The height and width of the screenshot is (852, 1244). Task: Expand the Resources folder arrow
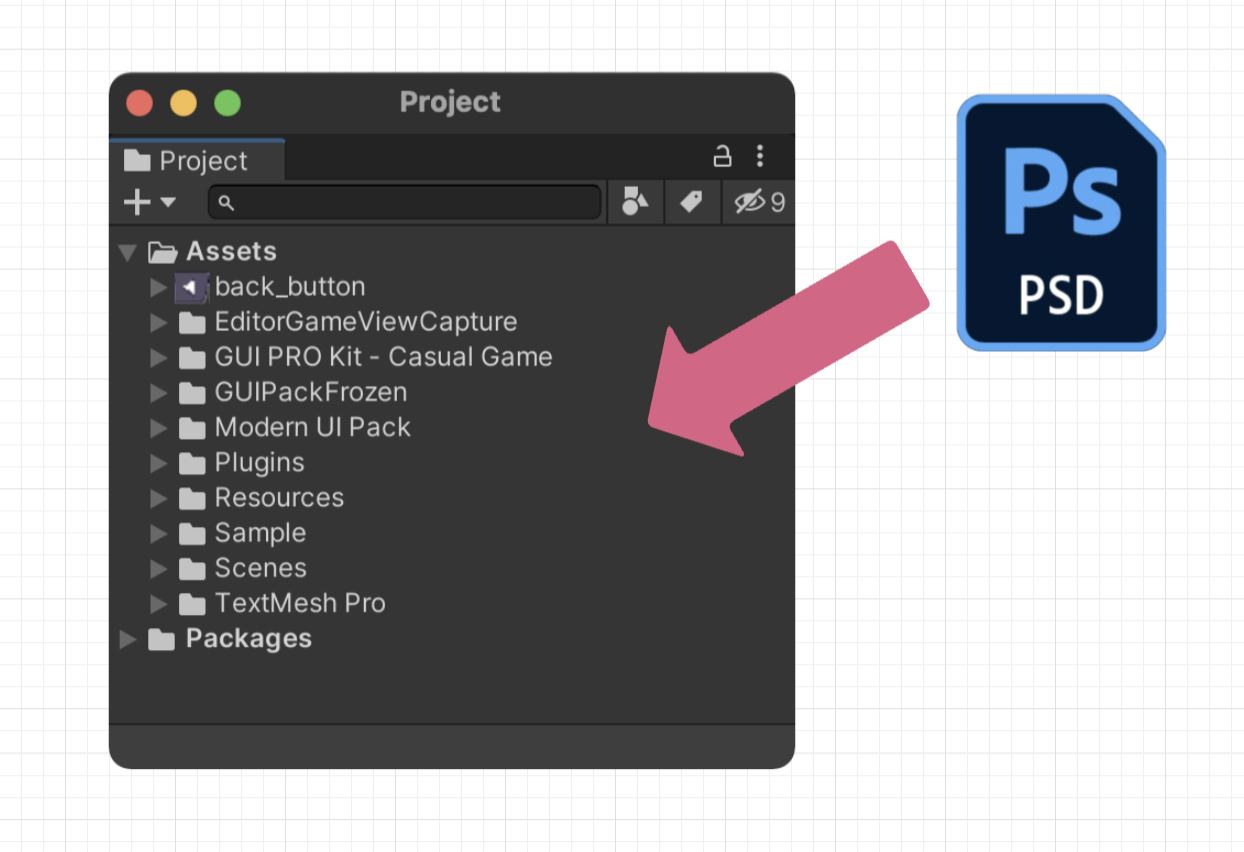tap(158, 498)
